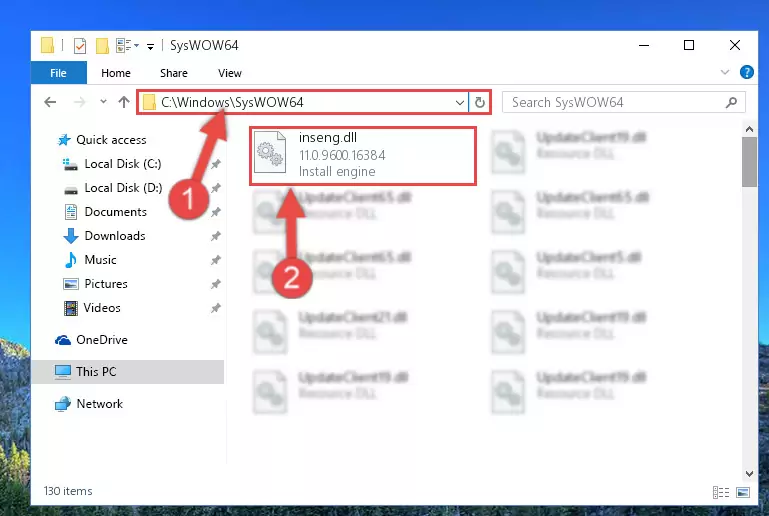
Task: Open Customize Quick Access Toolbar dropdown
Action: 151,47
